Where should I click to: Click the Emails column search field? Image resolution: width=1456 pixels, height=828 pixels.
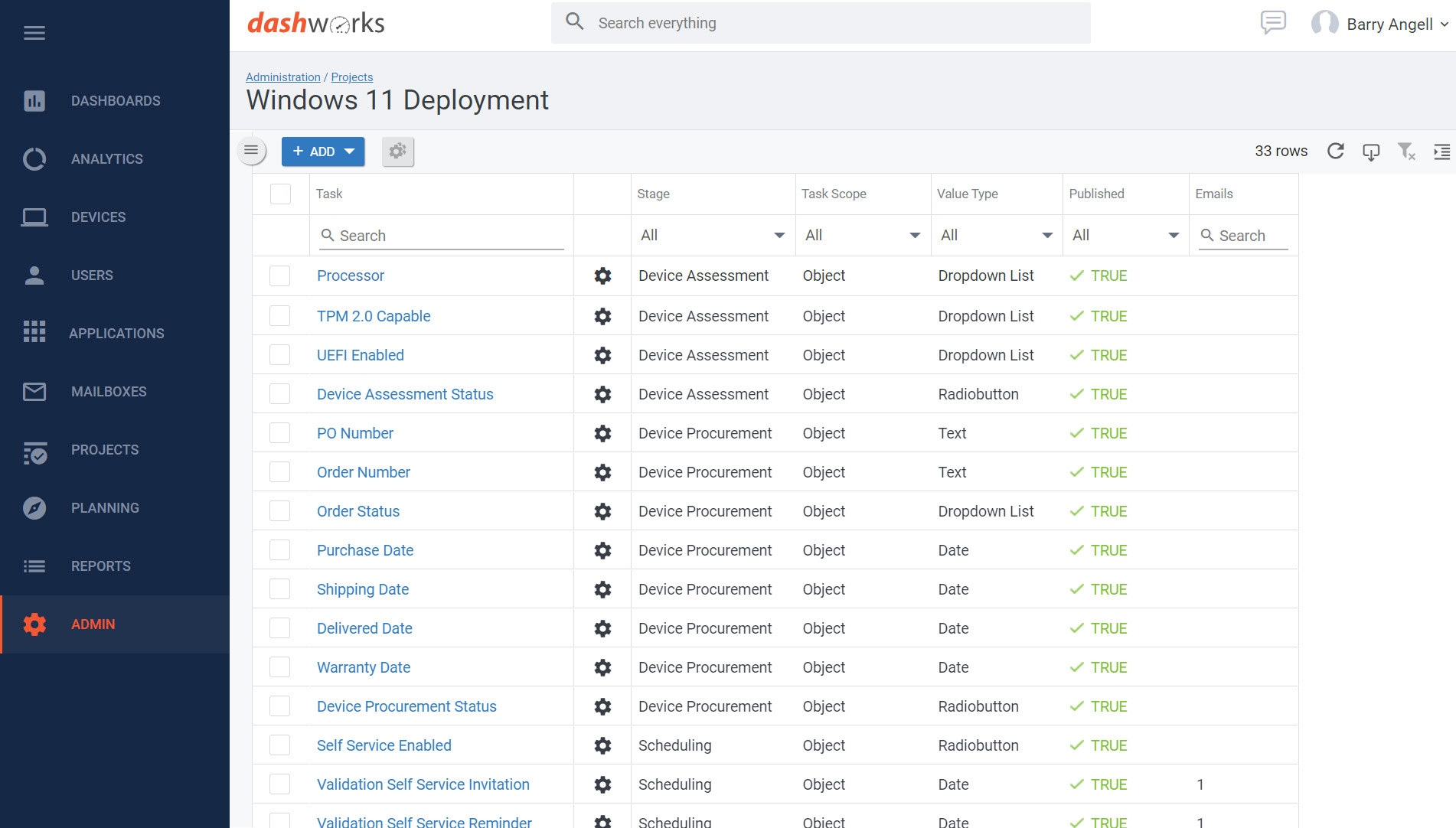coord(1243,236)
